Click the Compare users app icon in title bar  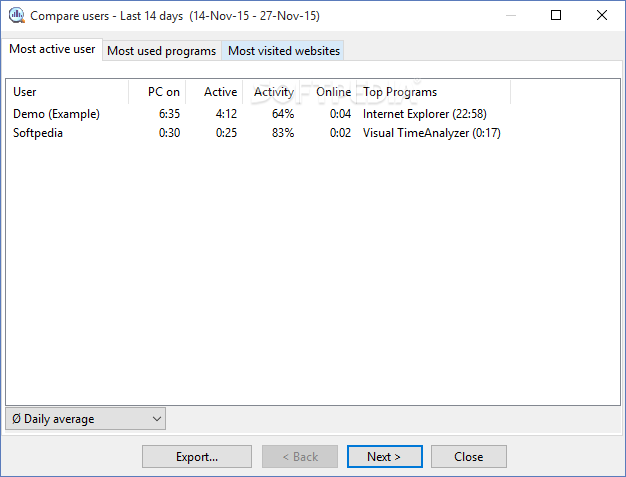click(x=16, y=15)
